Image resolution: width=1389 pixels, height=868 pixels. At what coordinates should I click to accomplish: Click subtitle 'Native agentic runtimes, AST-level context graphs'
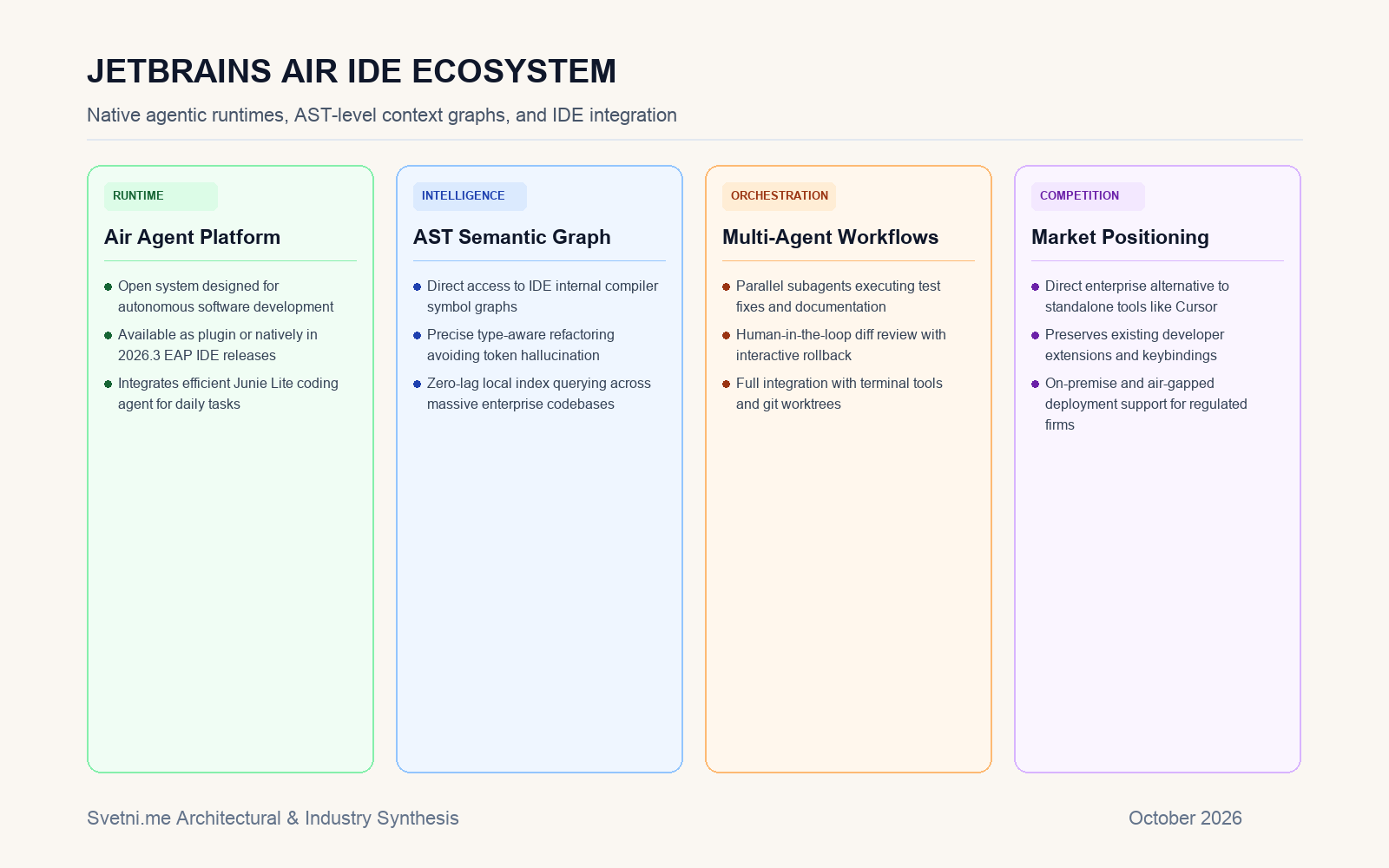(x=382, y=115)
